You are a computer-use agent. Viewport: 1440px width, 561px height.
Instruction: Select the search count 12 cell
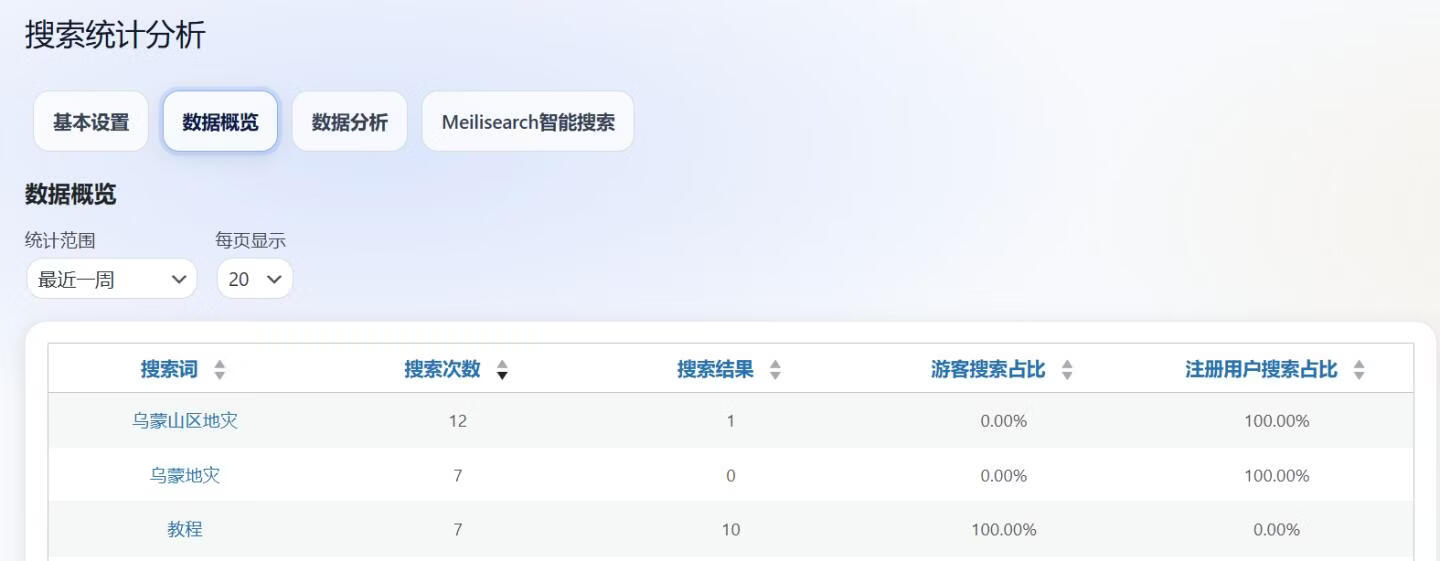458,421
